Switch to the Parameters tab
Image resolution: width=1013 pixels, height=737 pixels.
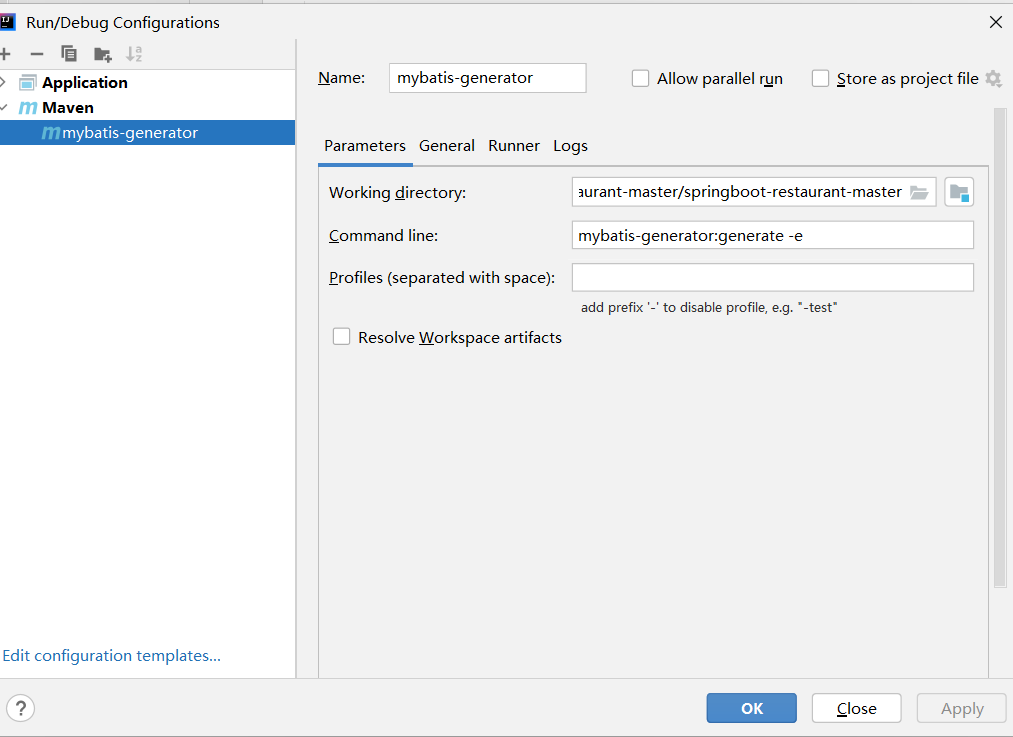365,146
